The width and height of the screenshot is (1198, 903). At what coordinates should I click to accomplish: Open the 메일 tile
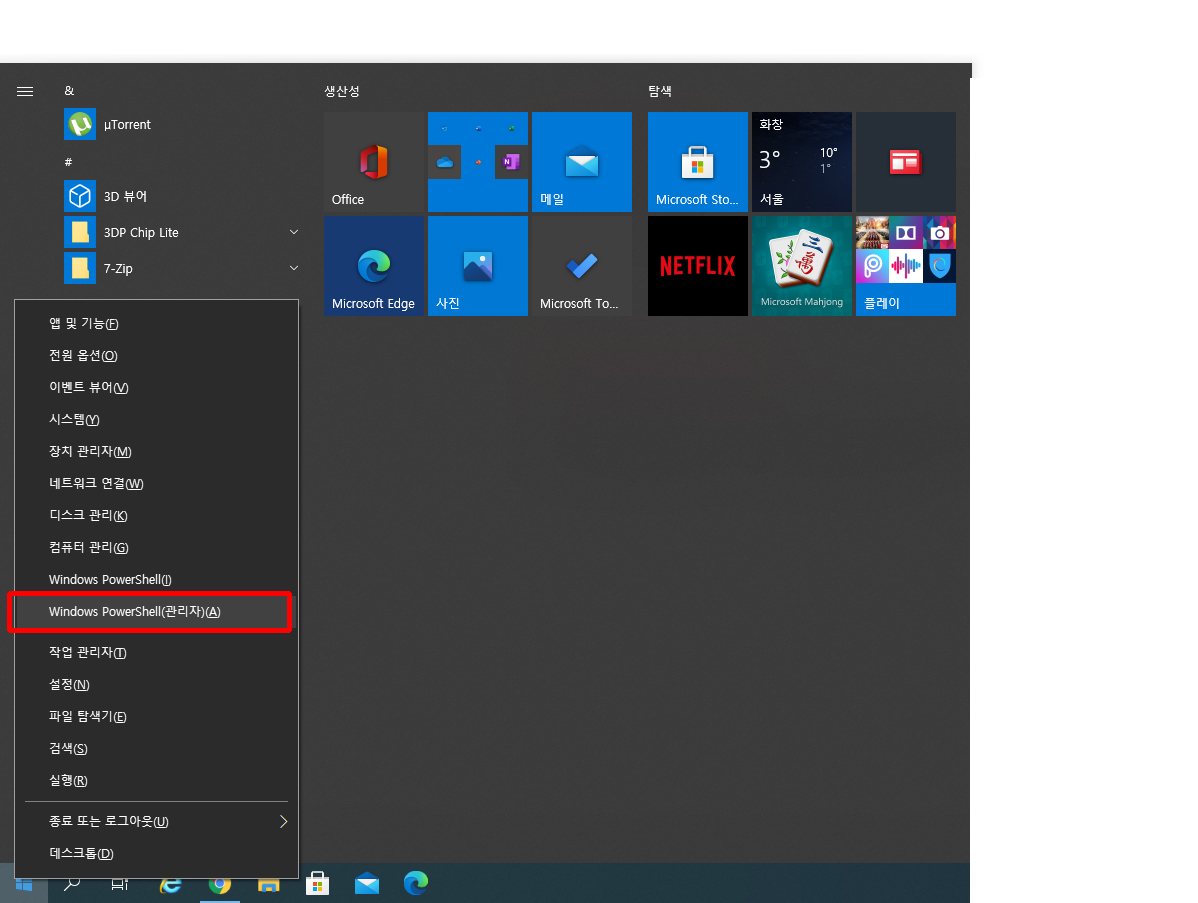[581, 162]
